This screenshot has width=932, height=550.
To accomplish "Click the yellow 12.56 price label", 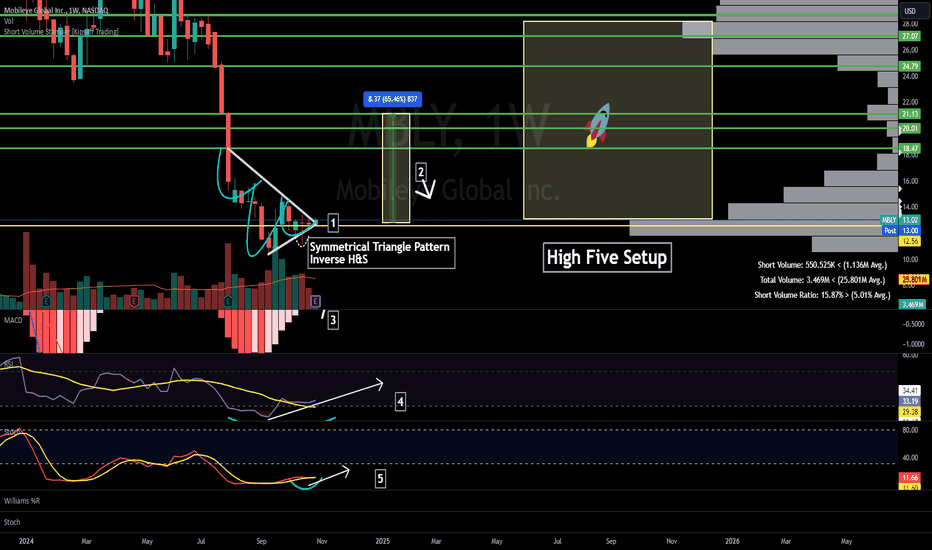I will [x=910, y=241].
